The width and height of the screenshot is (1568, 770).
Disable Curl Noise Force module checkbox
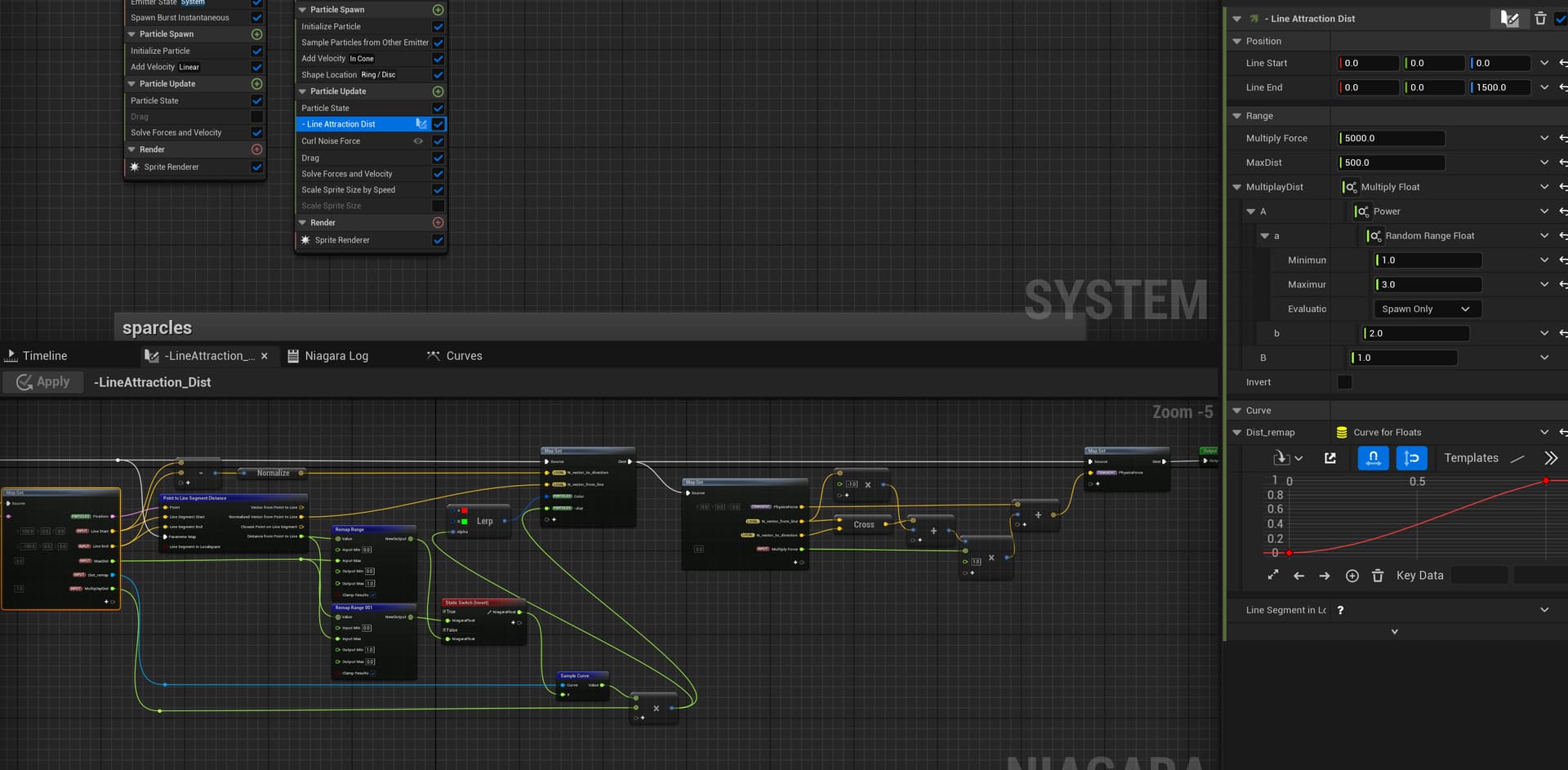click(x=438, y=141)
